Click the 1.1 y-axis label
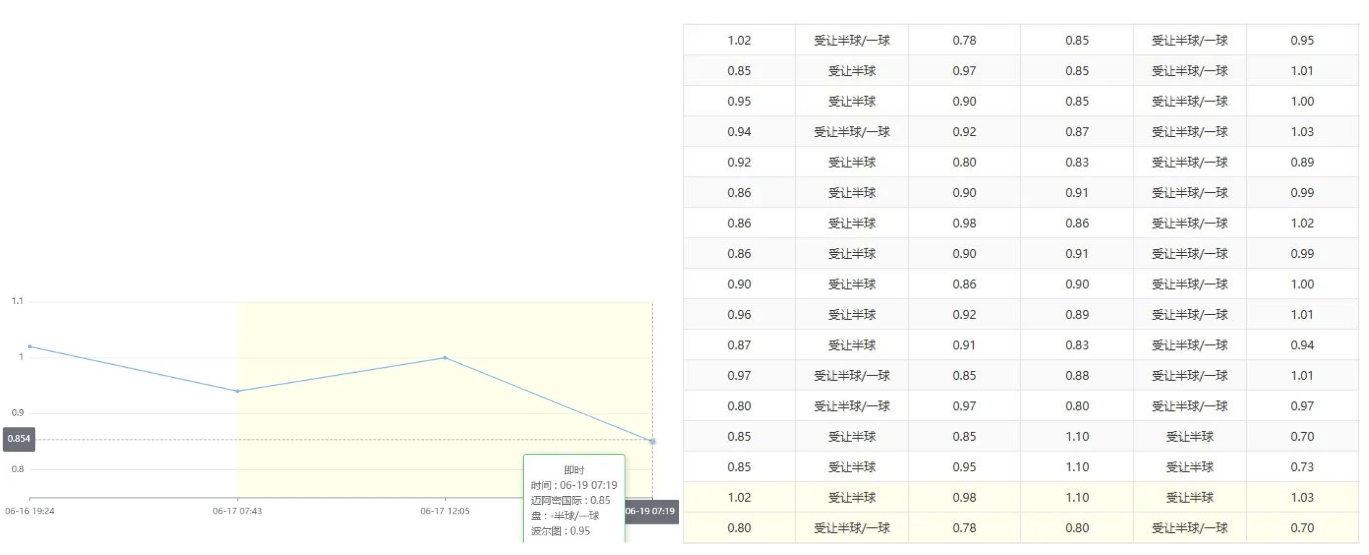 tap(17, 301)
